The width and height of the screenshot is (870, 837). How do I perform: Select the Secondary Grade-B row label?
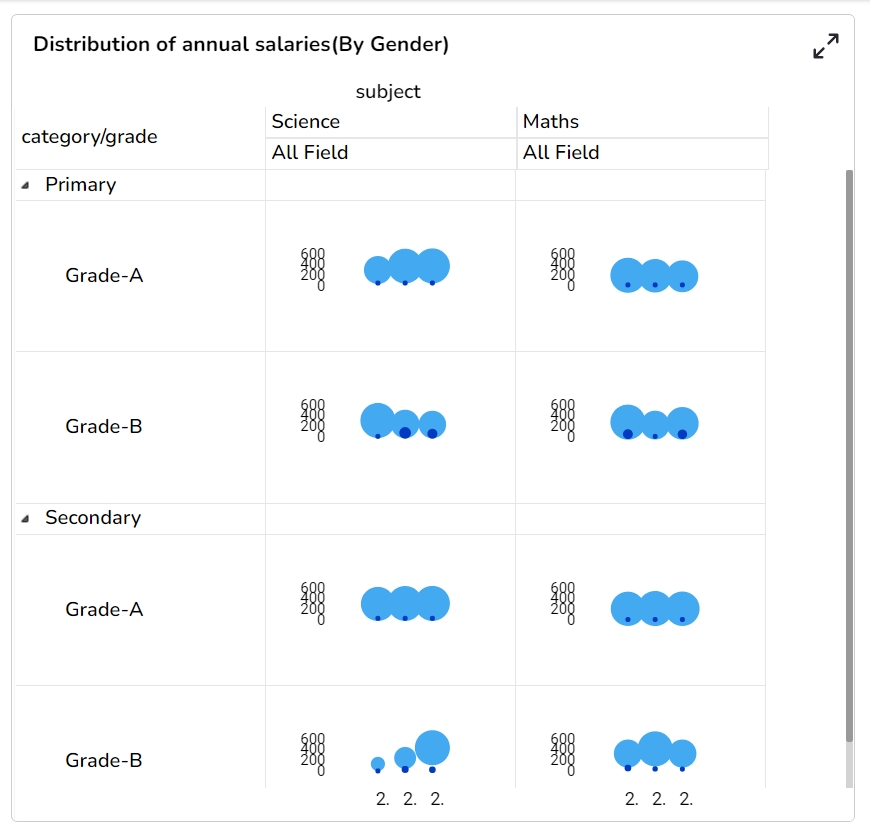(104, 761)
